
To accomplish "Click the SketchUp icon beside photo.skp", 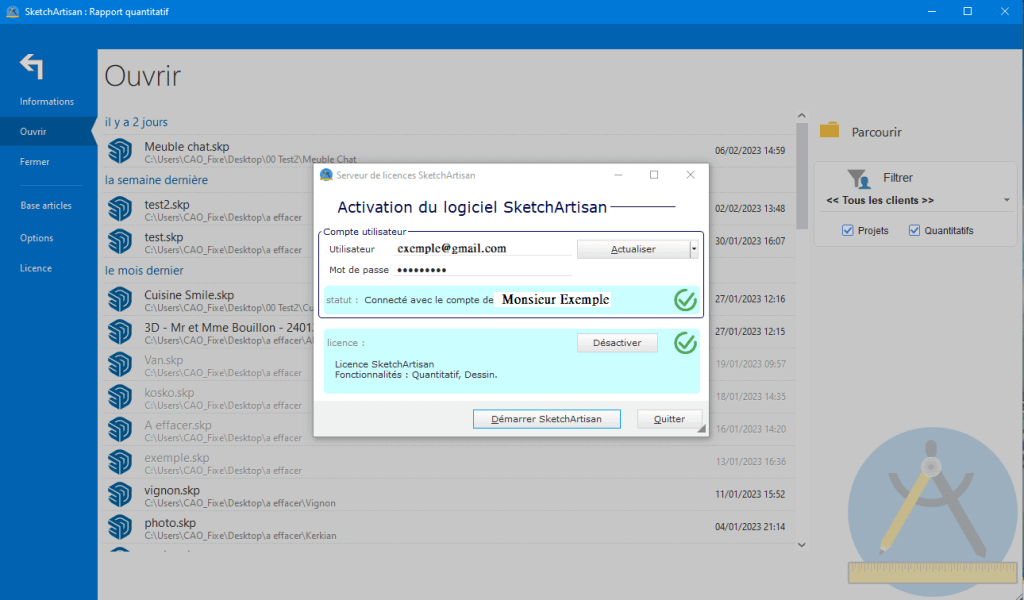I will point(120,527).
